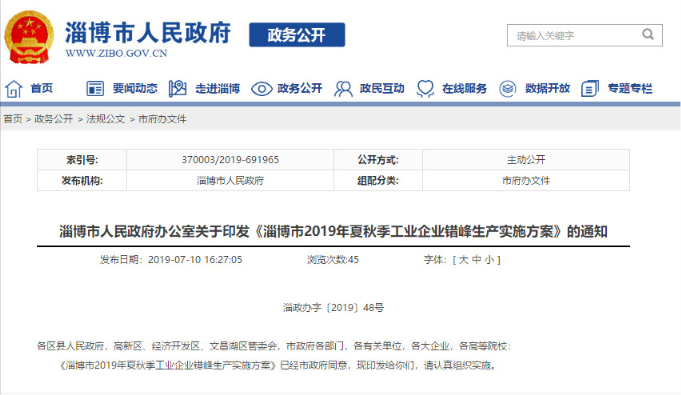
Task: Click the document icon beside 专题专栏
Action: point(590,89)
